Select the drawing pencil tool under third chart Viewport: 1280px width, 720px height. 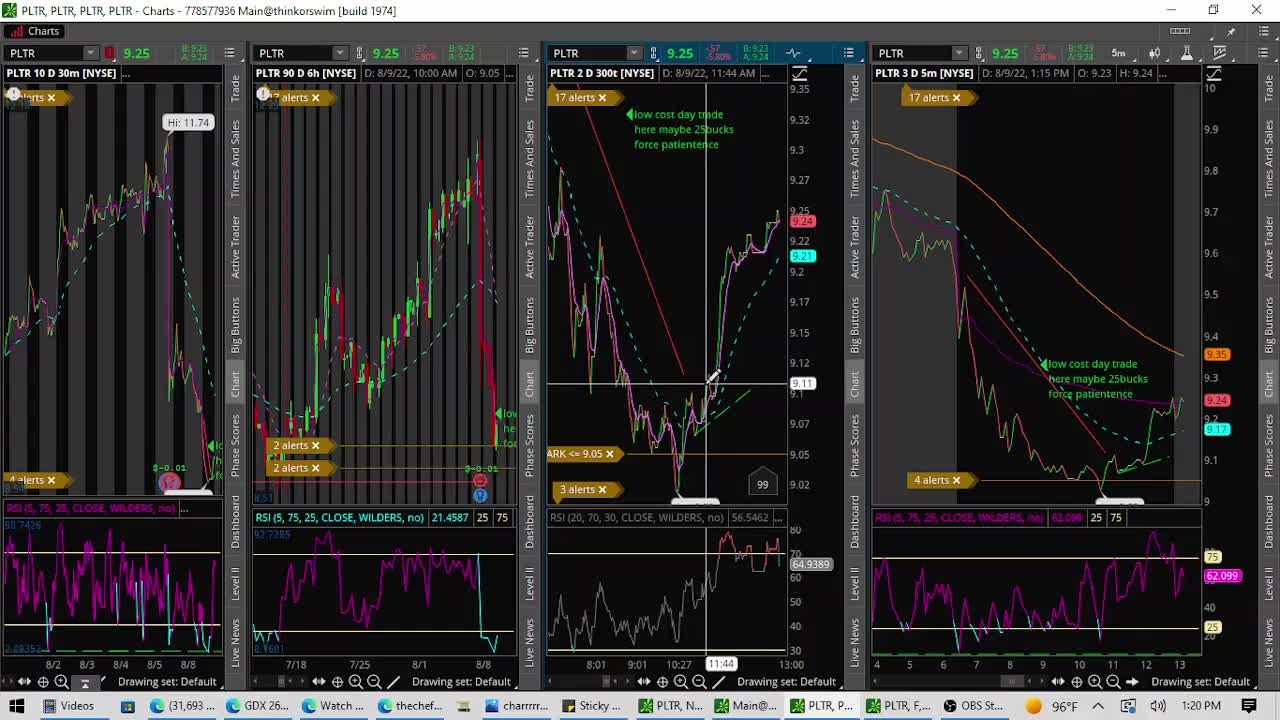(x=719, y=682)
